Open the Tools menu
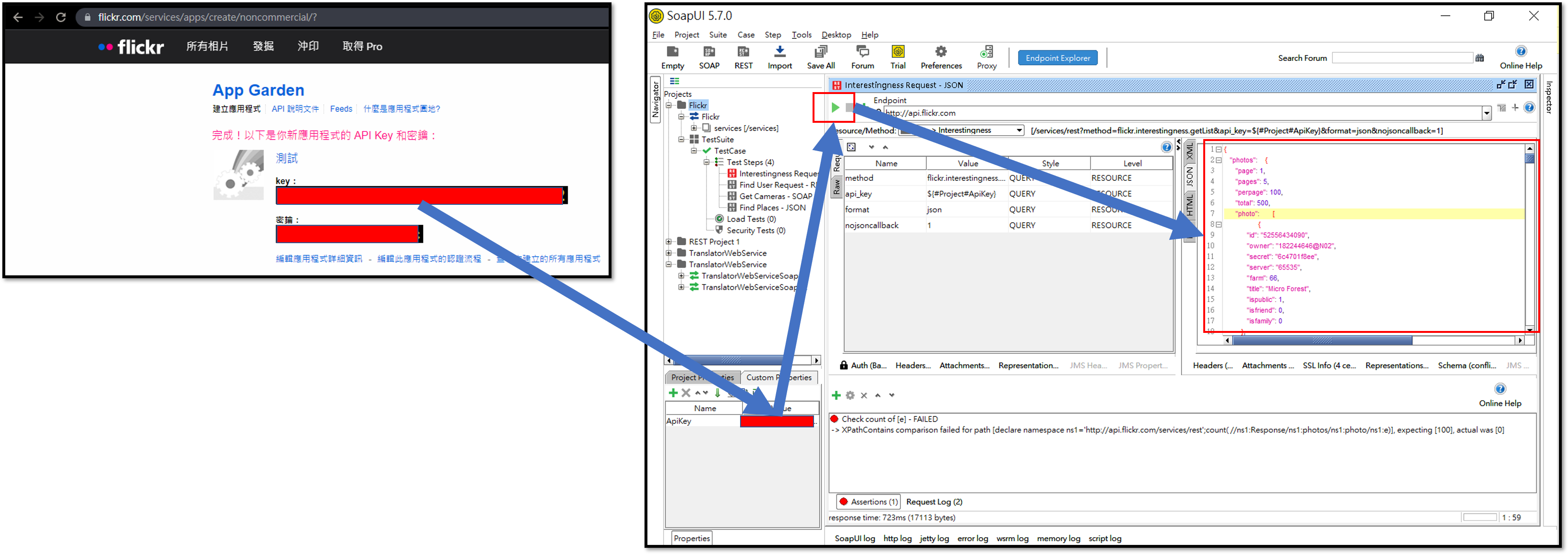 [x=801, y=35]
